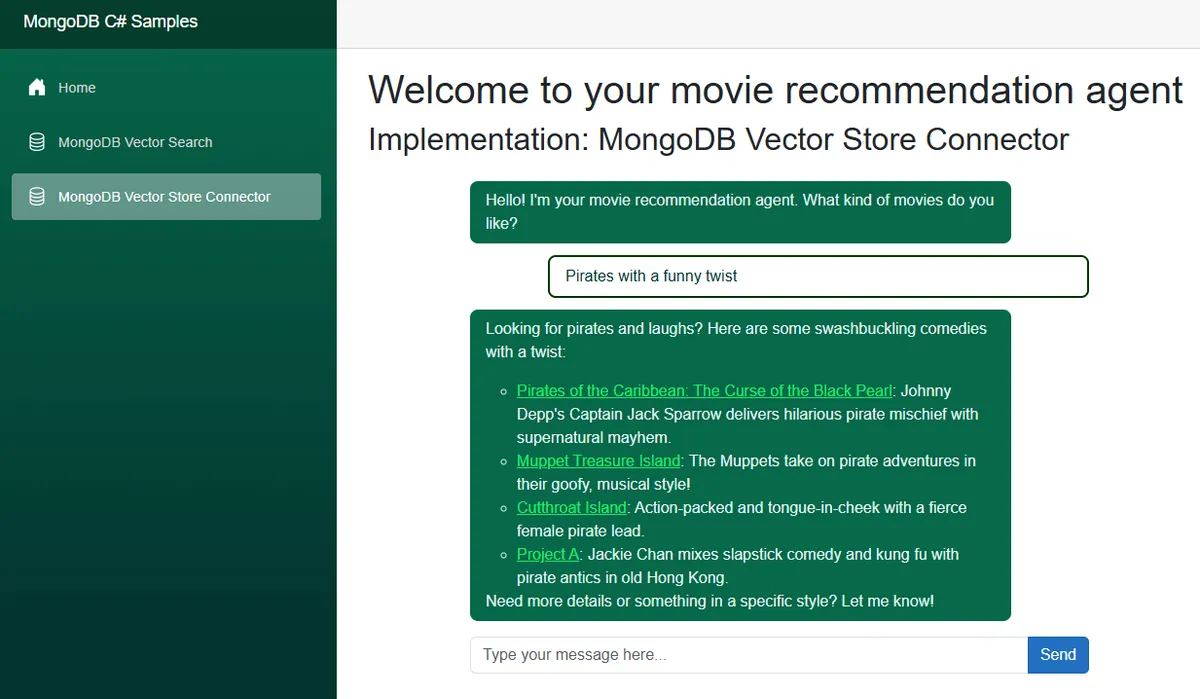Viewport: 1200px width, 699px height.
Task: Click the Home house icon
Action: point(37,87)
